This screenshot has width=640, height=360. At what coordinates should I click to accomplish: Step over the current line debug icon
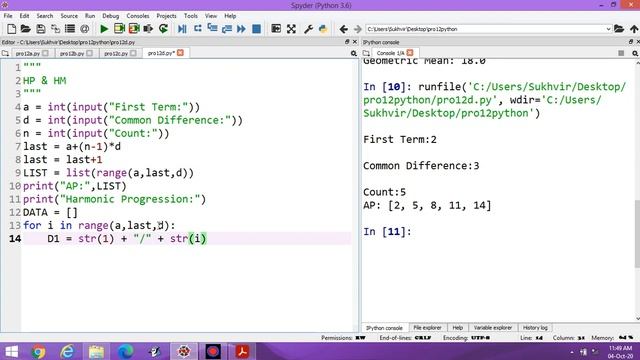coord(198,29)
